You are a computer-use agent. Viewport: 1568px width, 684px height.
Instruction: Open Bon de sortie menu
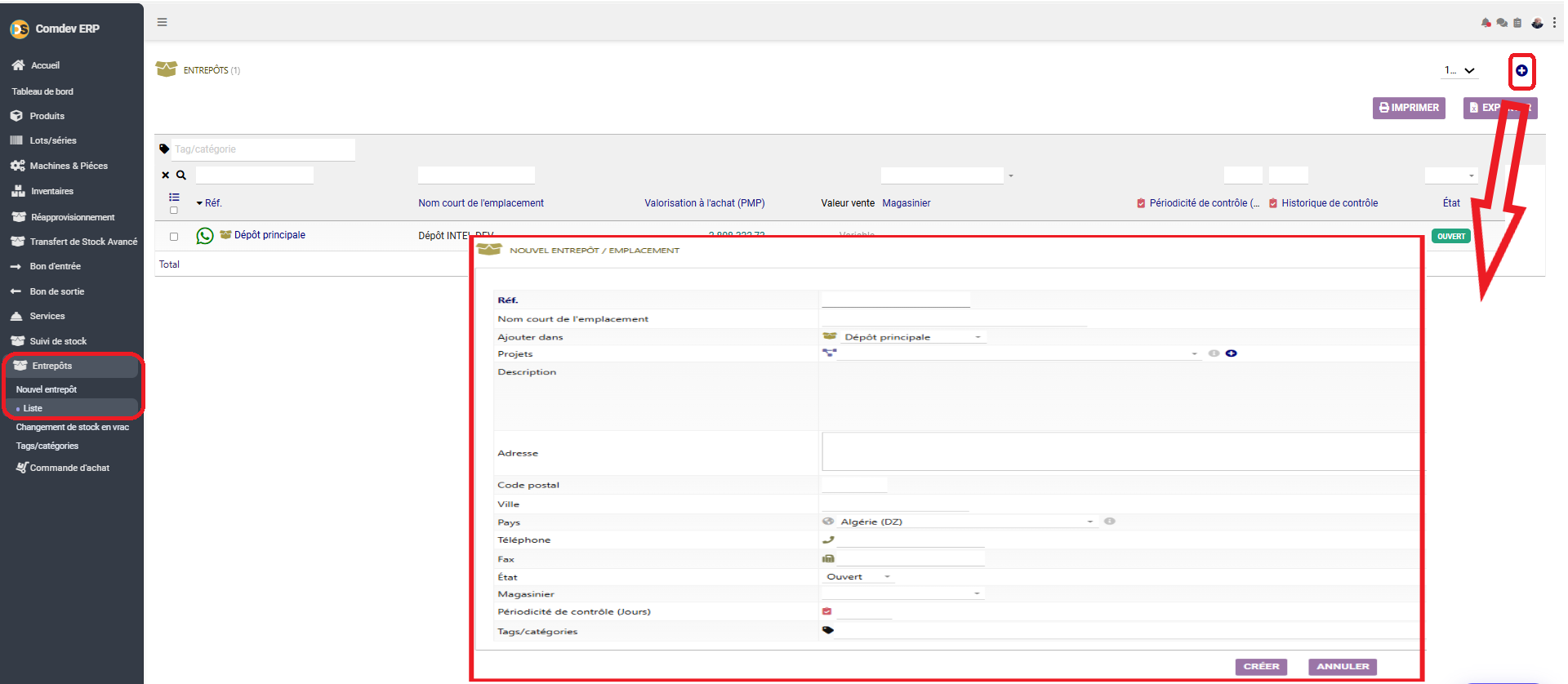point(57,291)
